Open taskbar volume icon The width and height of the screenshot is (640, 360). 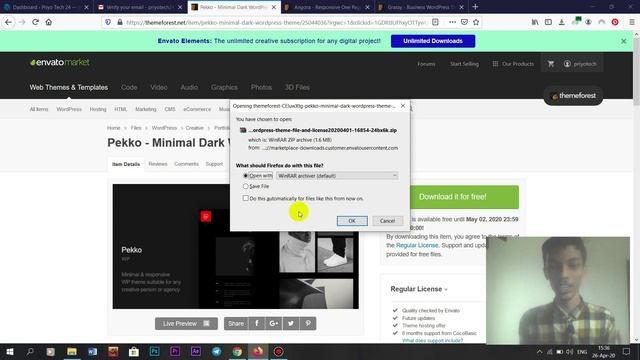pyautogui.click(x=570, y=351)
